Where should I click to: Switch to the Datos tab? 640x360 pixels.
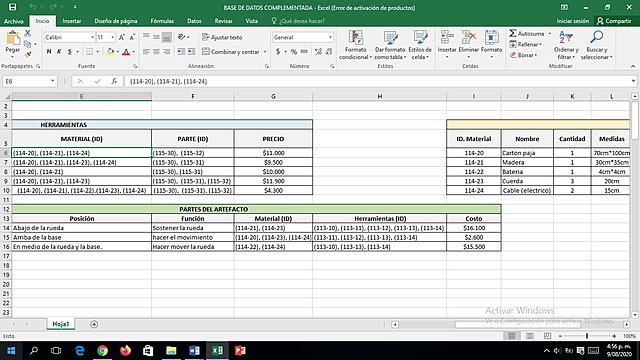coord(194,21)
